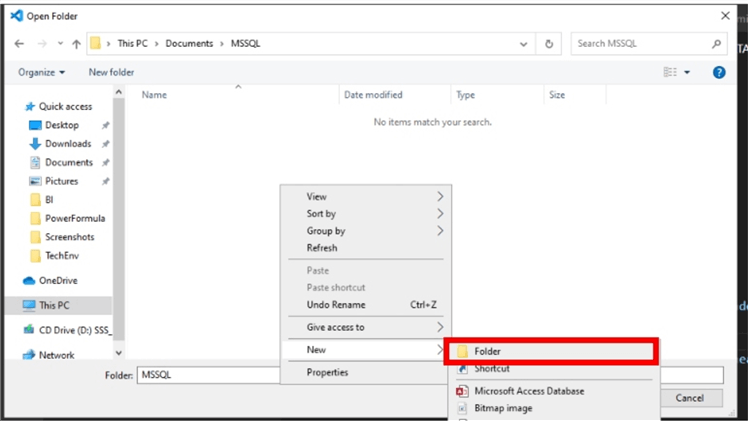Image resolution: width=748 pixels, height=421 pixels.
Task: Click the Back navigation arrow
Action: pyautogui.click(x=19, y=44)
